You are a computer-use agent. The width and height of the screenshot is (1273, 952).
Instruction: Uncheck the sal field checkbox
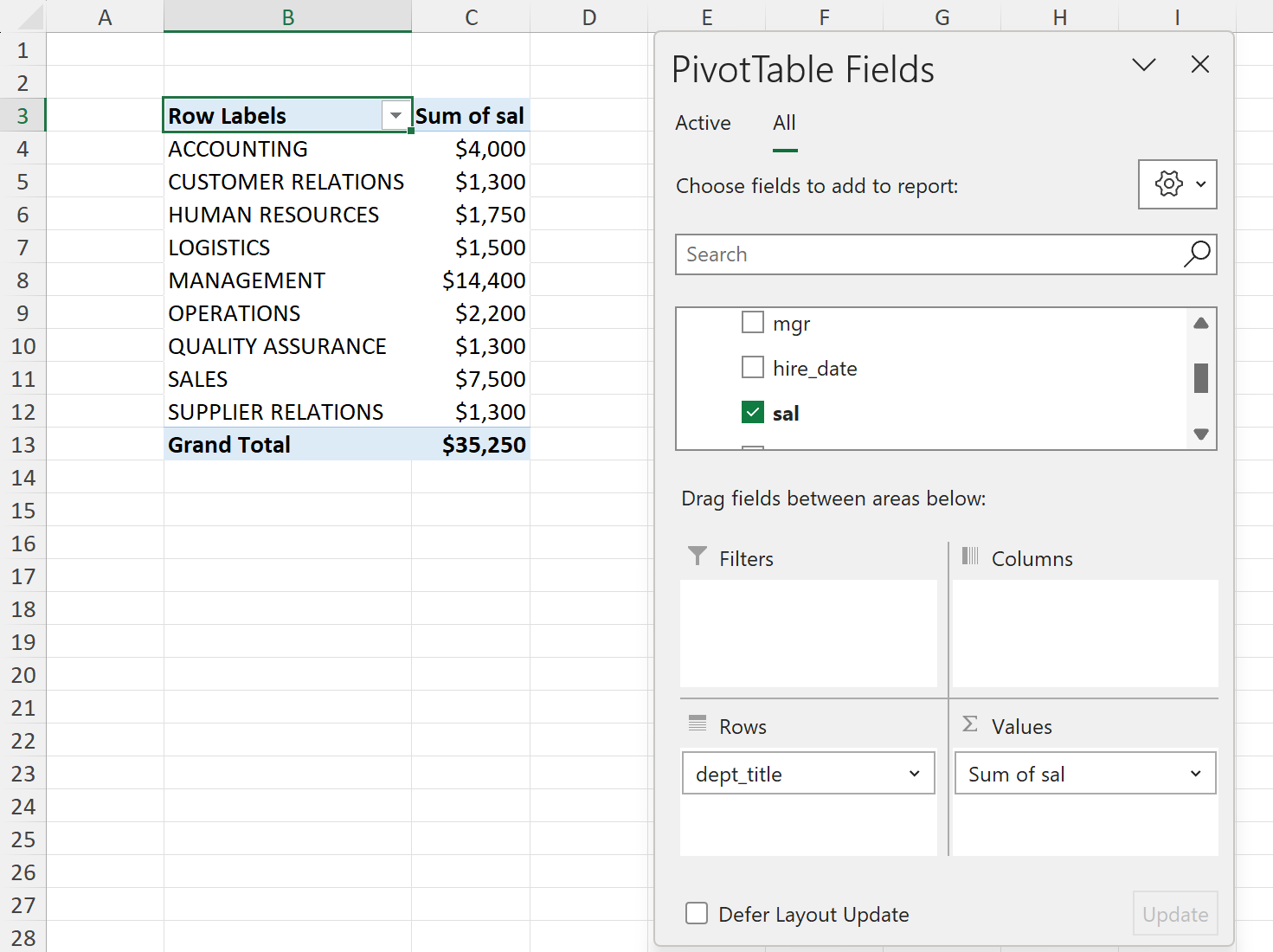tap(752, 412)
